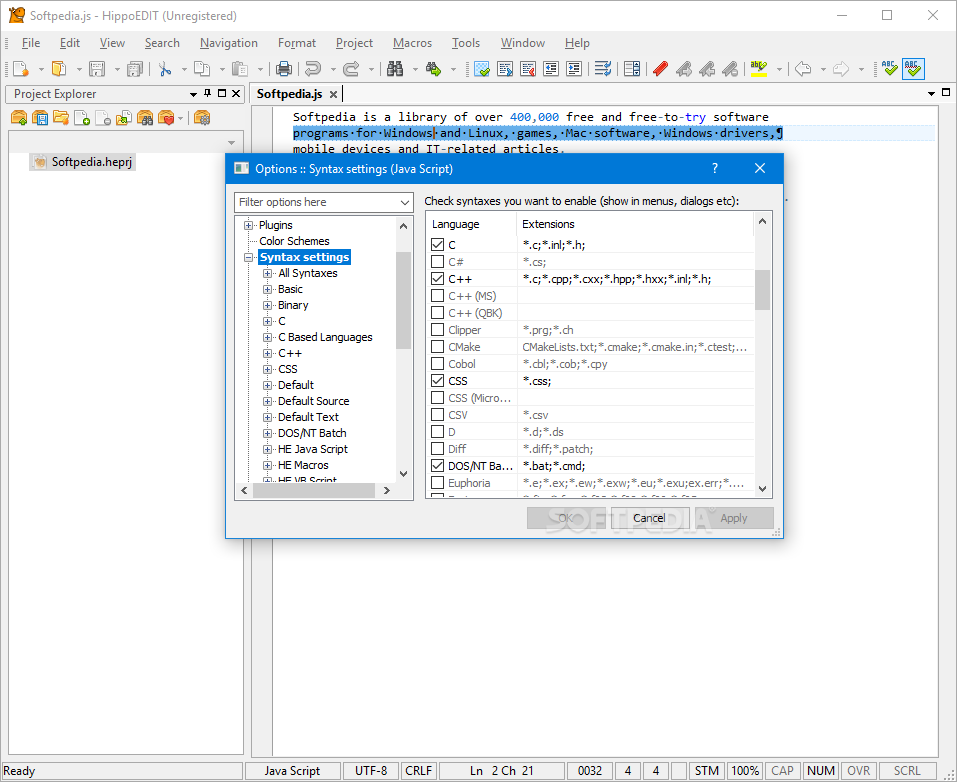Expand the Plugins tree node
The width and height of the screenshot is (957, 782).
[x=248, y=225]
